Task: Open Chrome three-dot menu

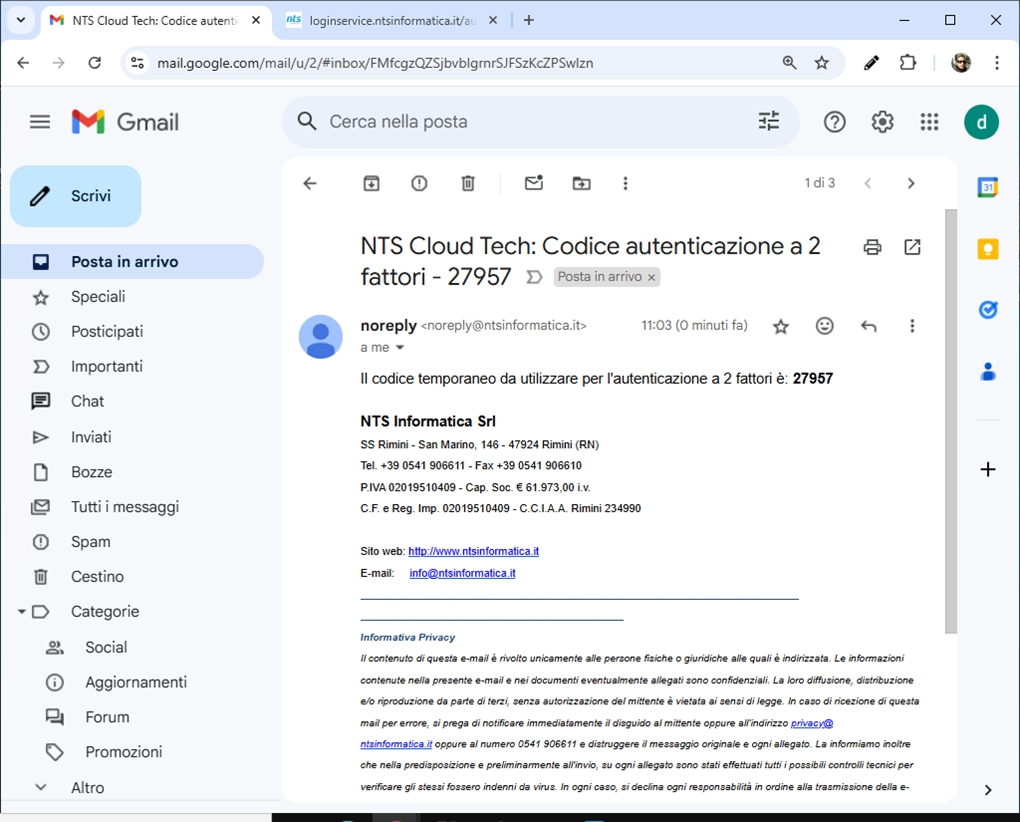Action: (997, 63)
